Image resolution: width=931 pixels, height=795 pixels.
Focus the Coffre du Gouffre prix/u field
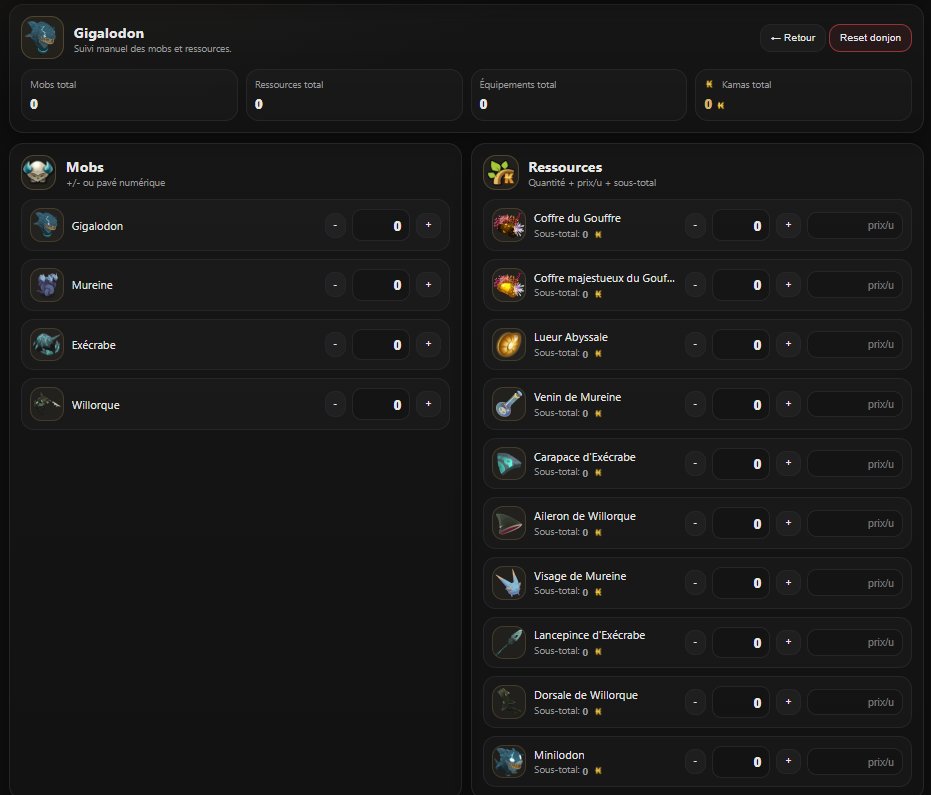(855, 225)
